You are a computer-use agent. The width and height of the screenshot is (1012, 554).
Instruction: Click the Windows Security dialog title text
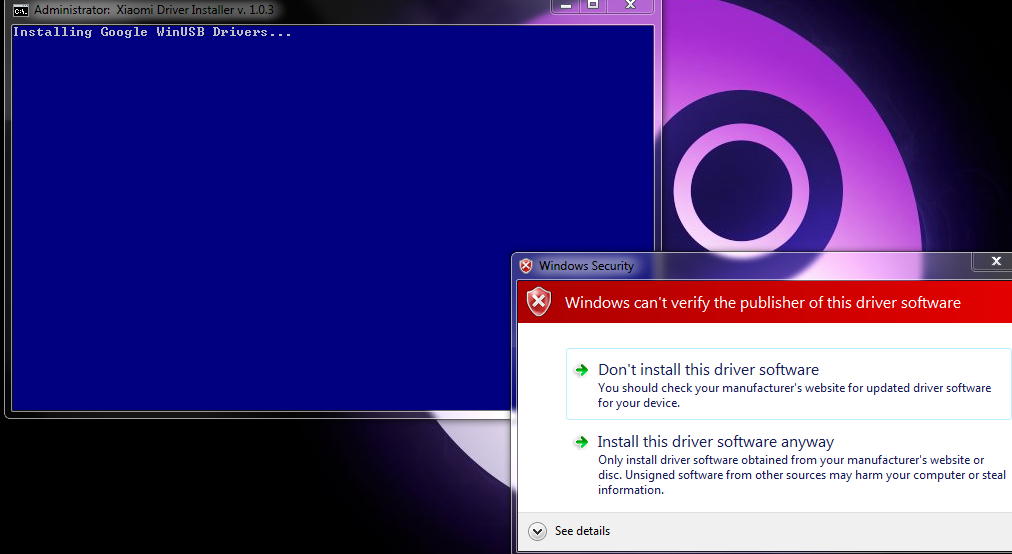pos(586,266)
